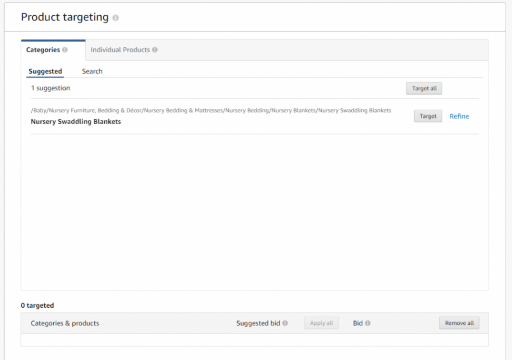Viewport: 512px width, 360px height.
Task: Click info icon beside Bid column
Action: pyautogui.click(x=368, y=323)
